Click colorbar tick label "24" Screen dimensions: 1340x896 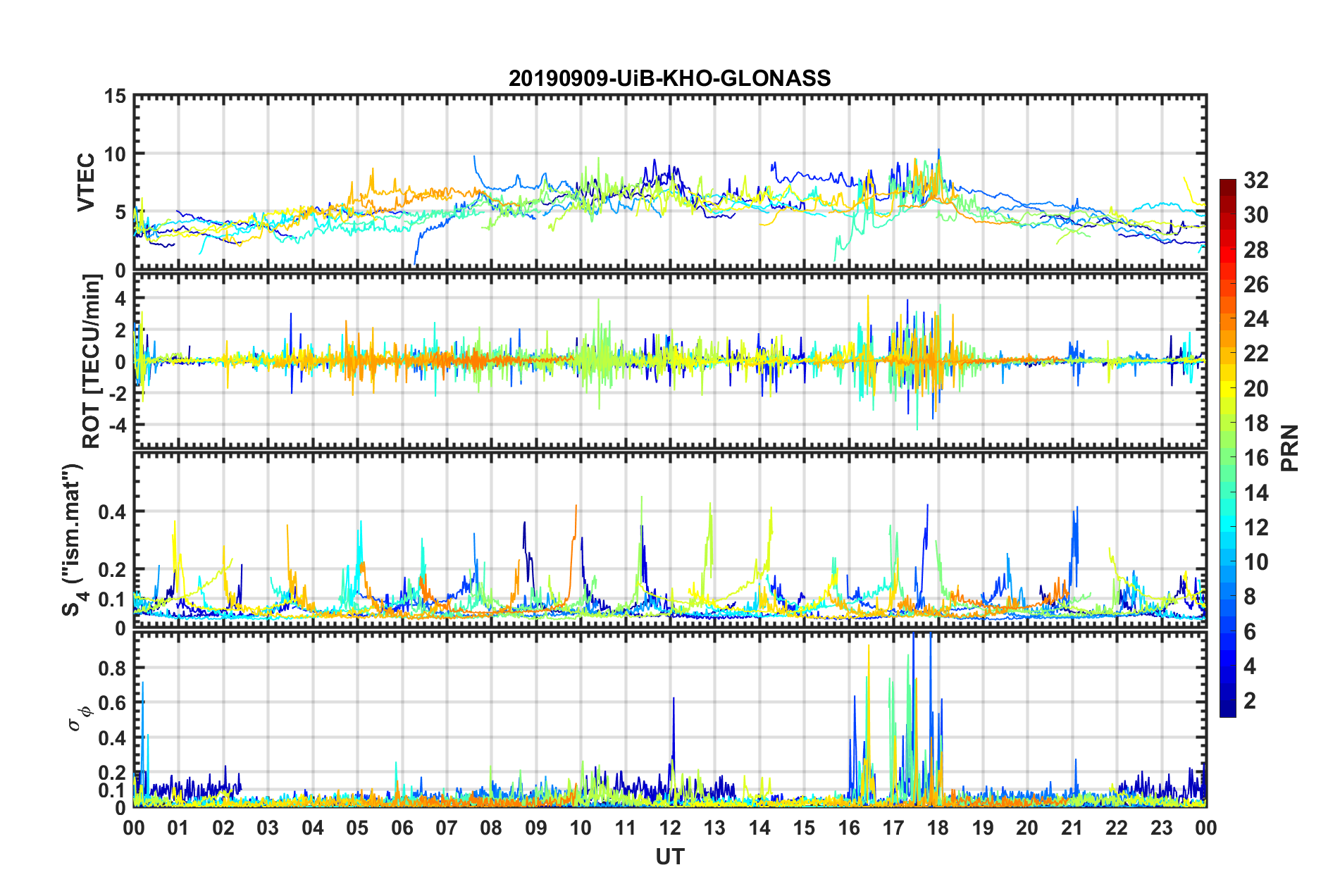pos(1255,319)
